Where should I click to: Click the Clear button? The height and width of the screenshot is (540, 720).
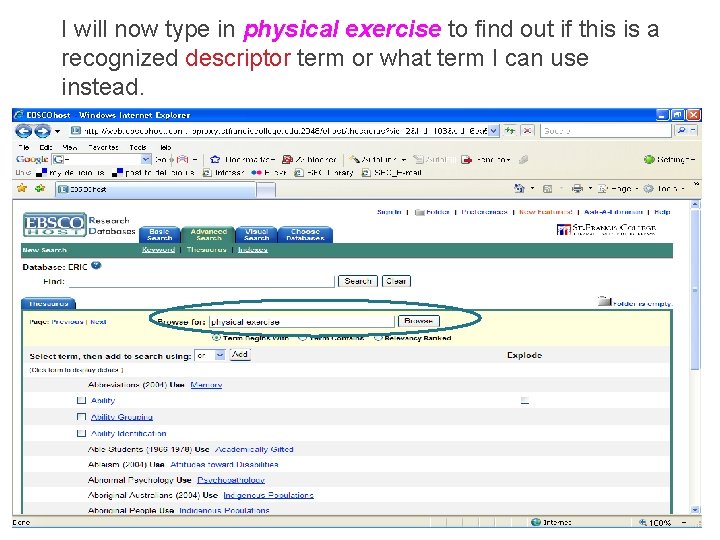[x=396, y=281]
